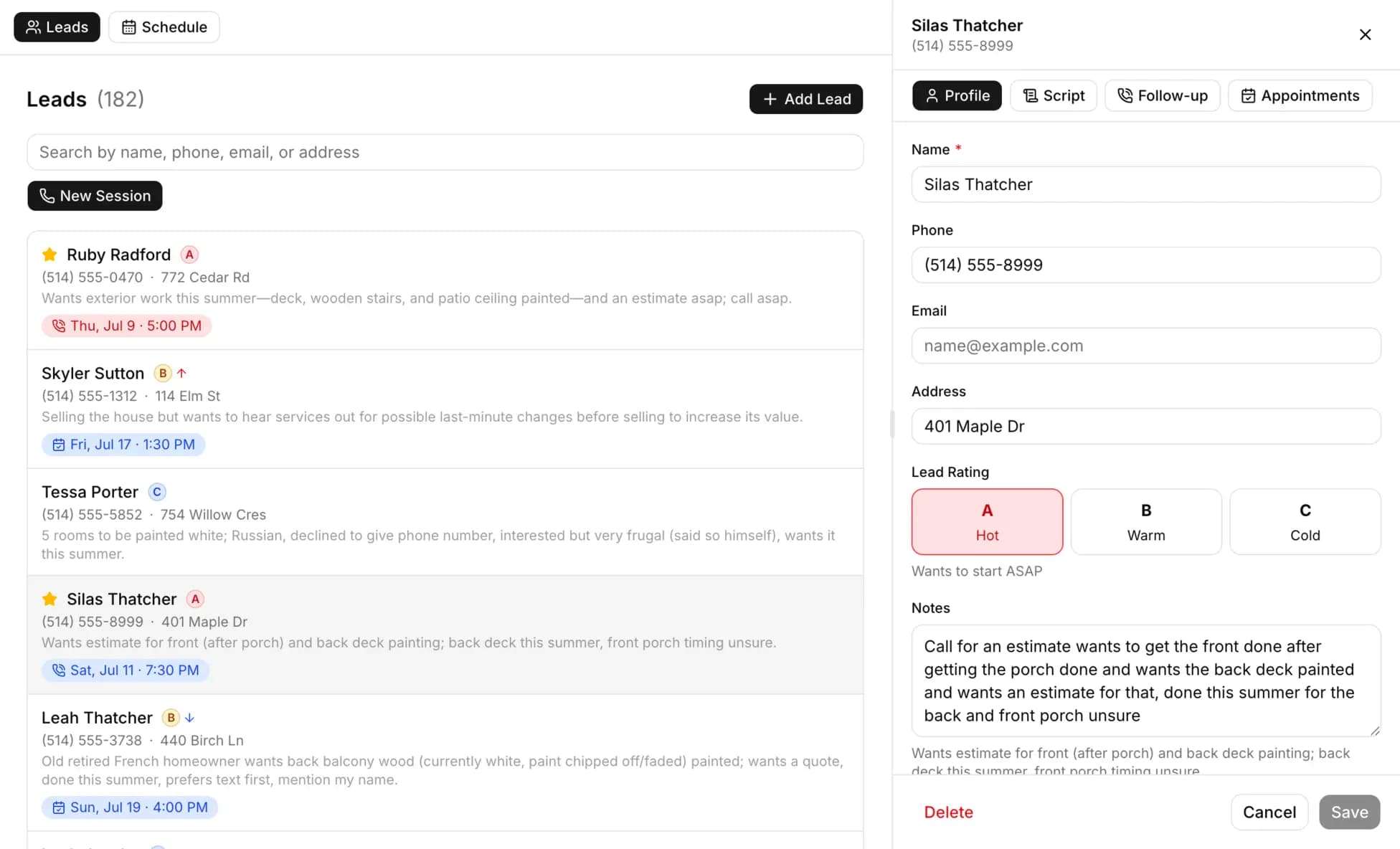Click the Add Lead button

[806, 99]
